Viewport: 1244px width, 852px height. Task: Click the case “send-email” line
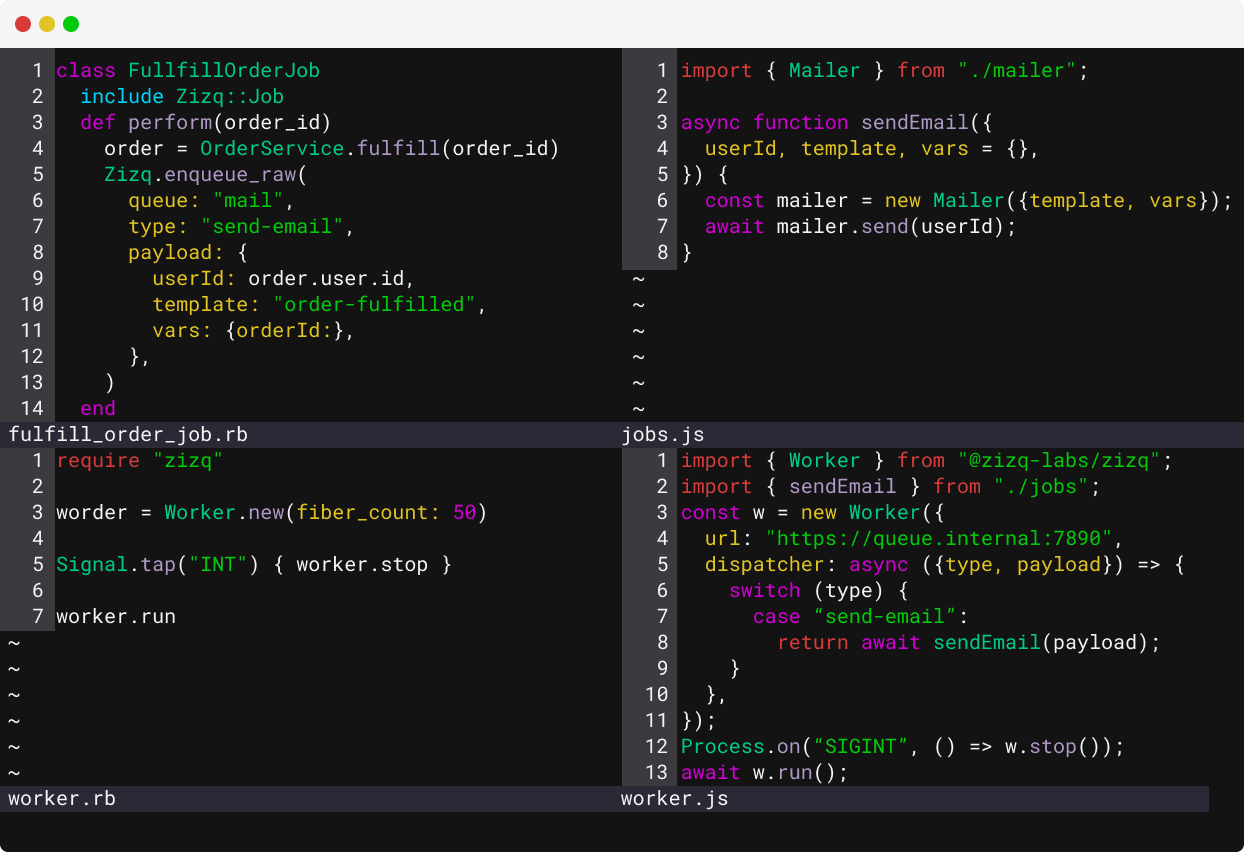coord(861,616)
